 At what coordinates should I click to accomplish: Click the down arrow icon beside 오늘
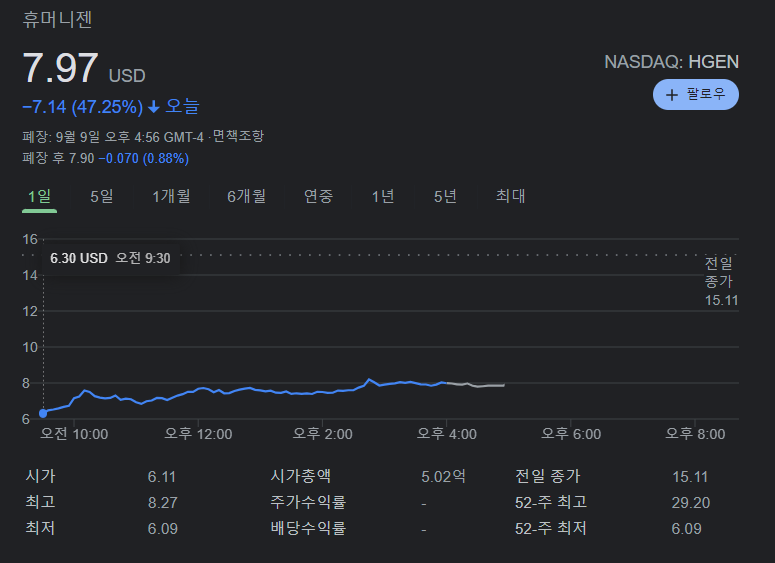pyautogui.click(x=154, y=107)
